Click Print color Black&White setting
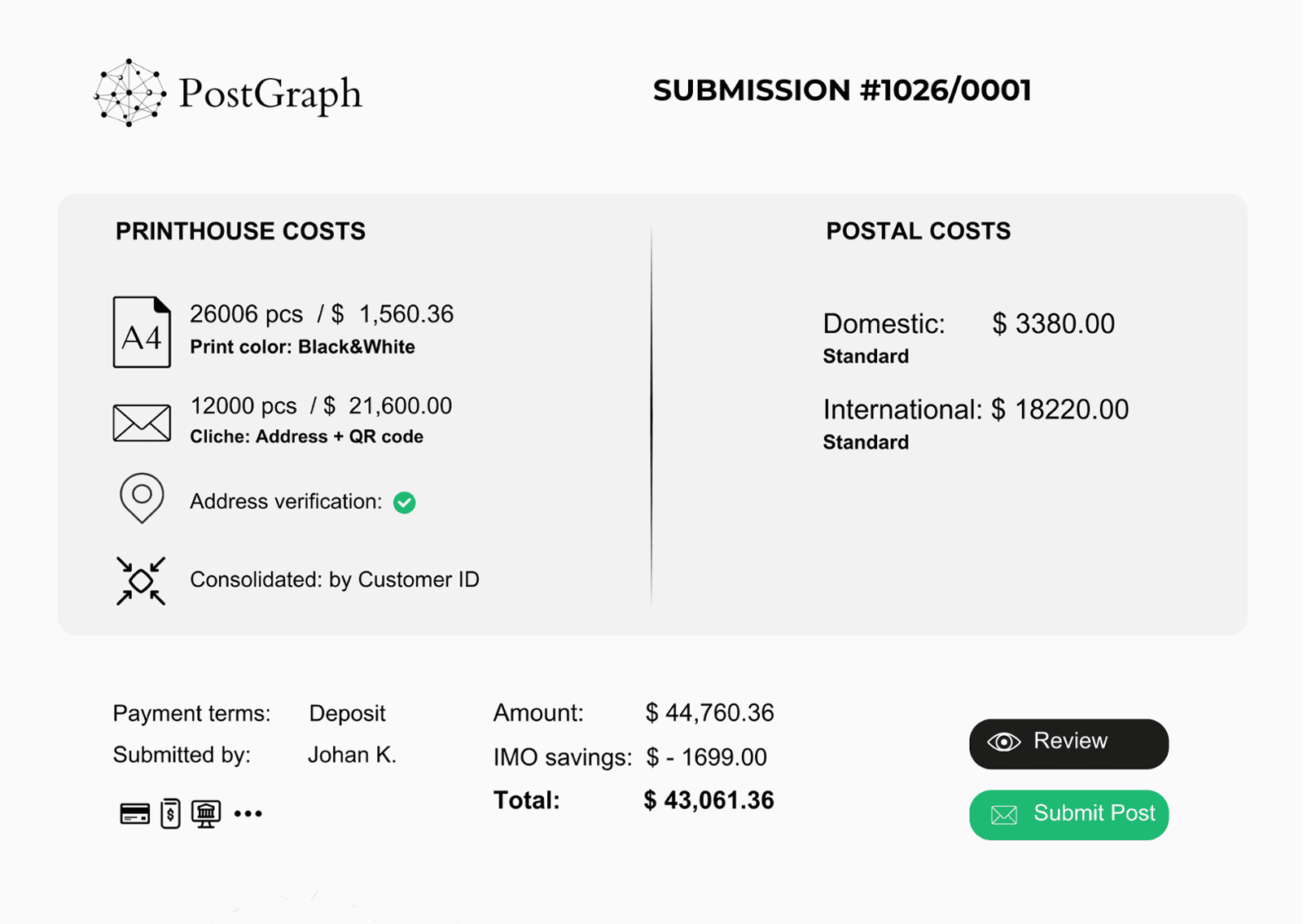The image size is (1303, 924). pyautogui.click(x=302, y=347)
